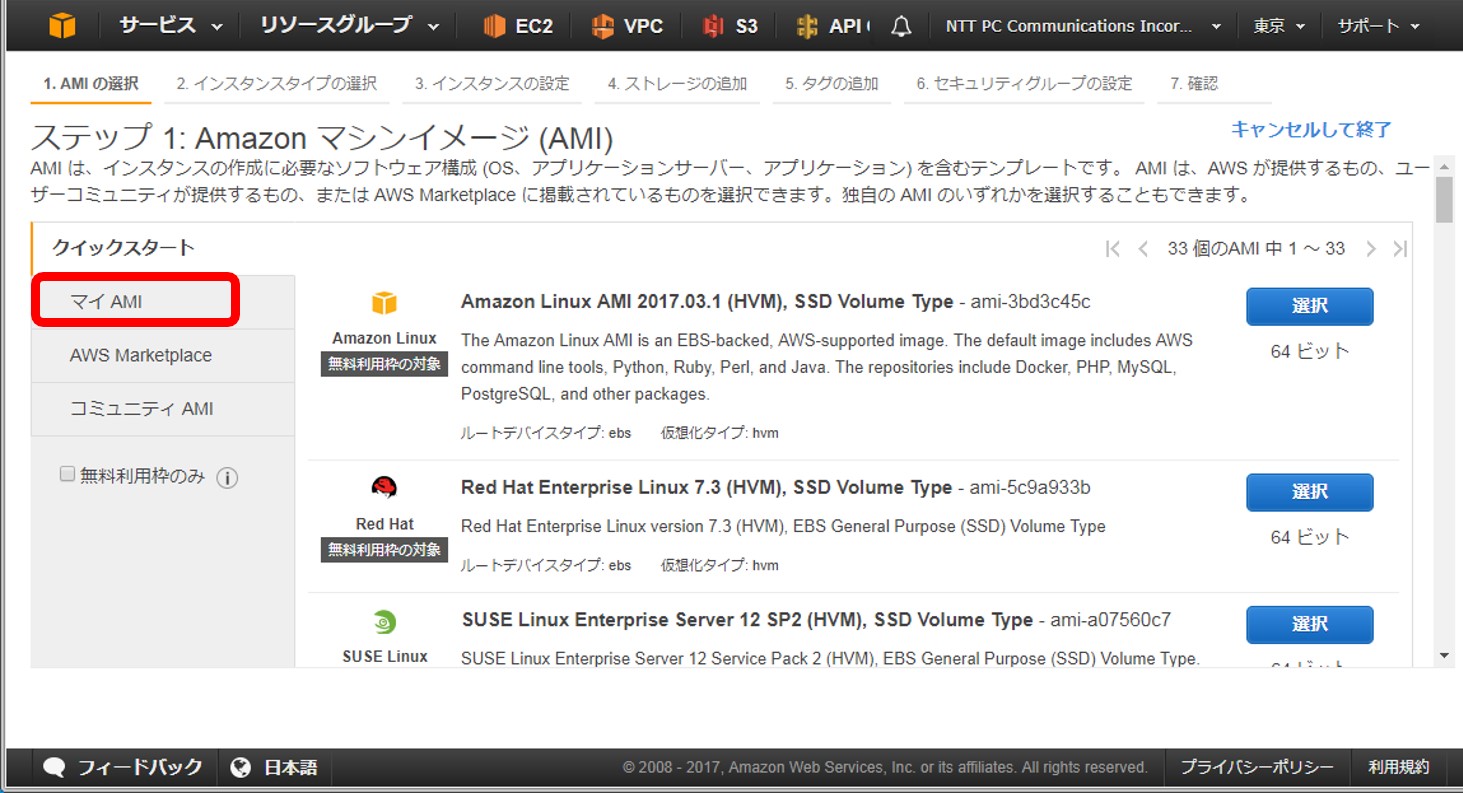Go to last page of AMI list

click(x=1400, y=249)
